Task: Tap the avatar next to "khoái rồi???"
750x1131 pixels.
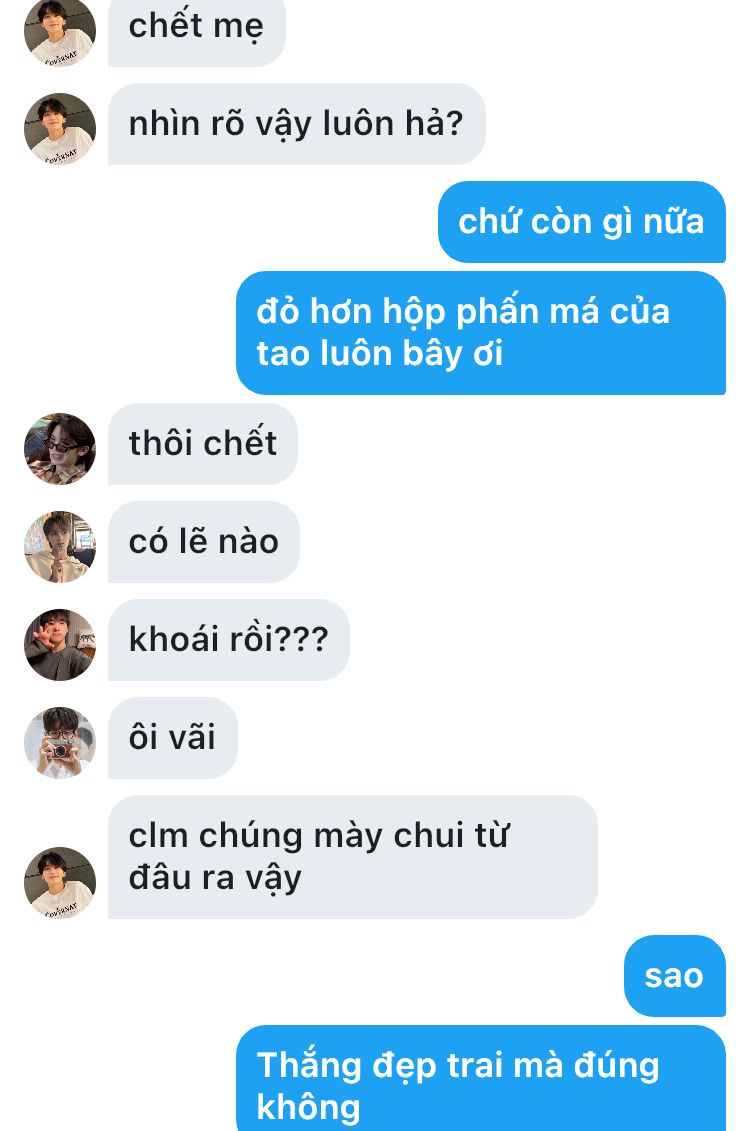Action: [x=60, y=645]
